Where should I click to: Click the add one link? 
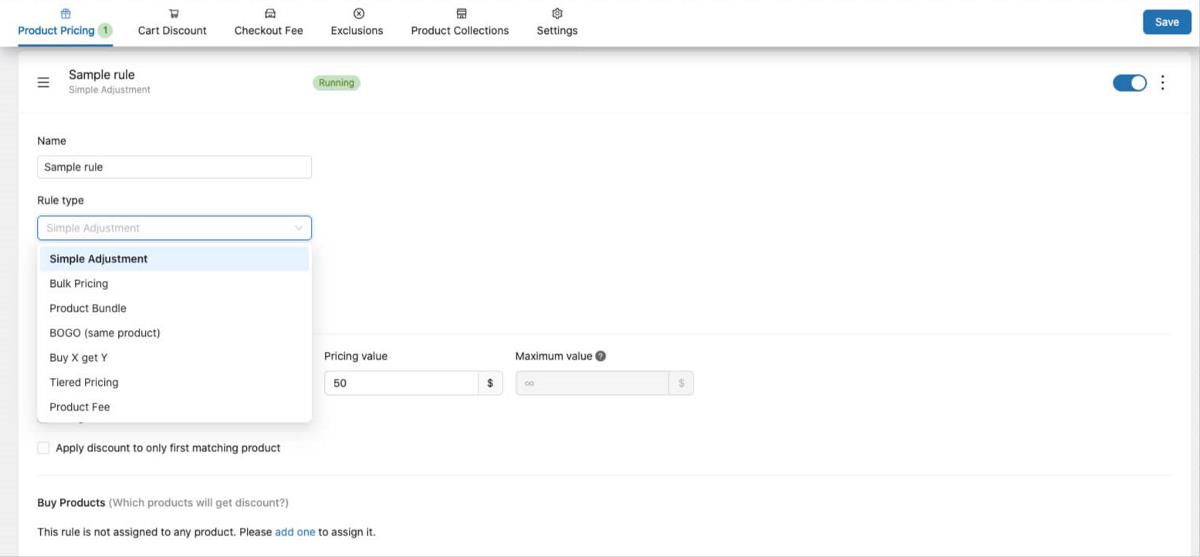295,532
